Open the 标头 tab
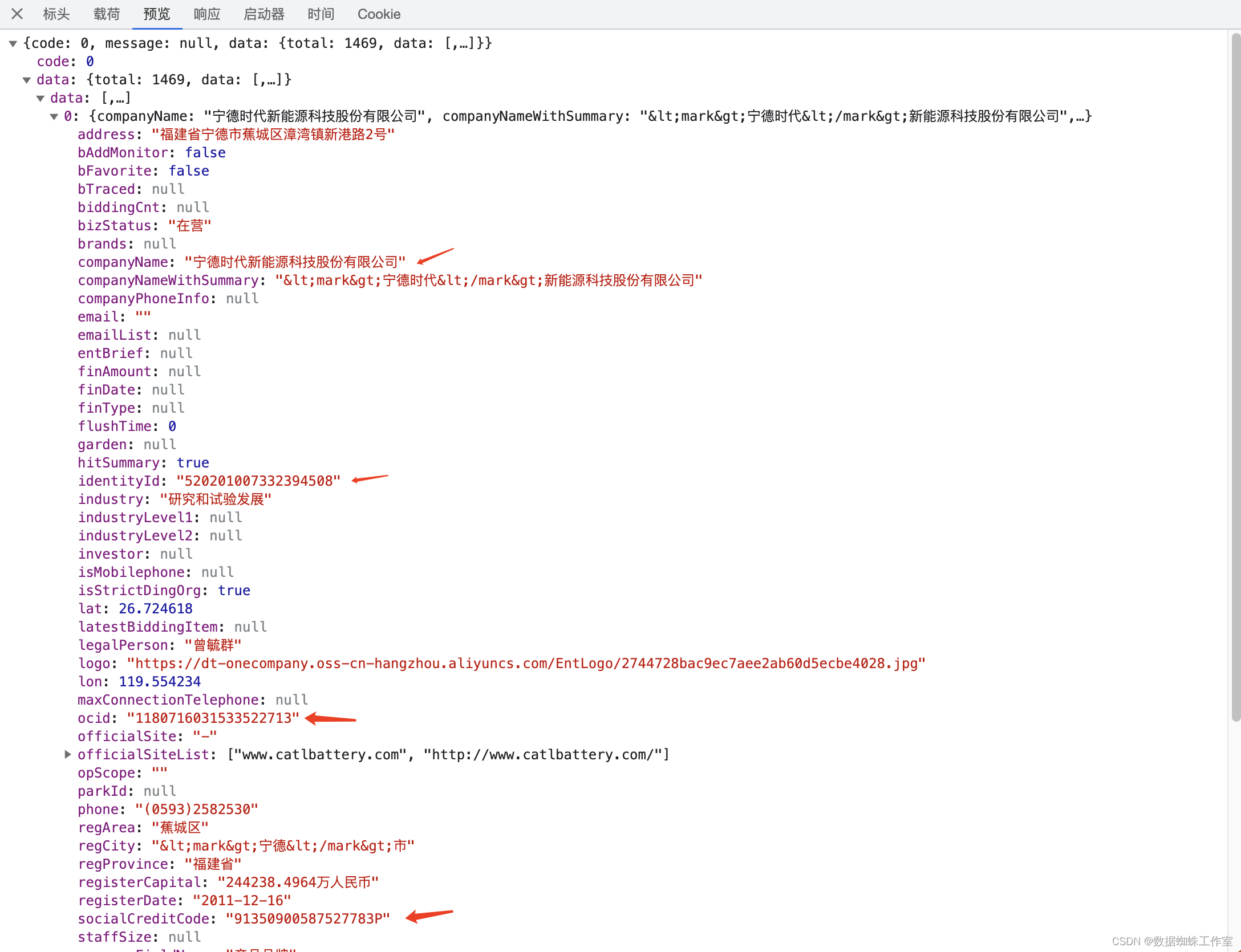1241x952 pixels. point(56,14)
